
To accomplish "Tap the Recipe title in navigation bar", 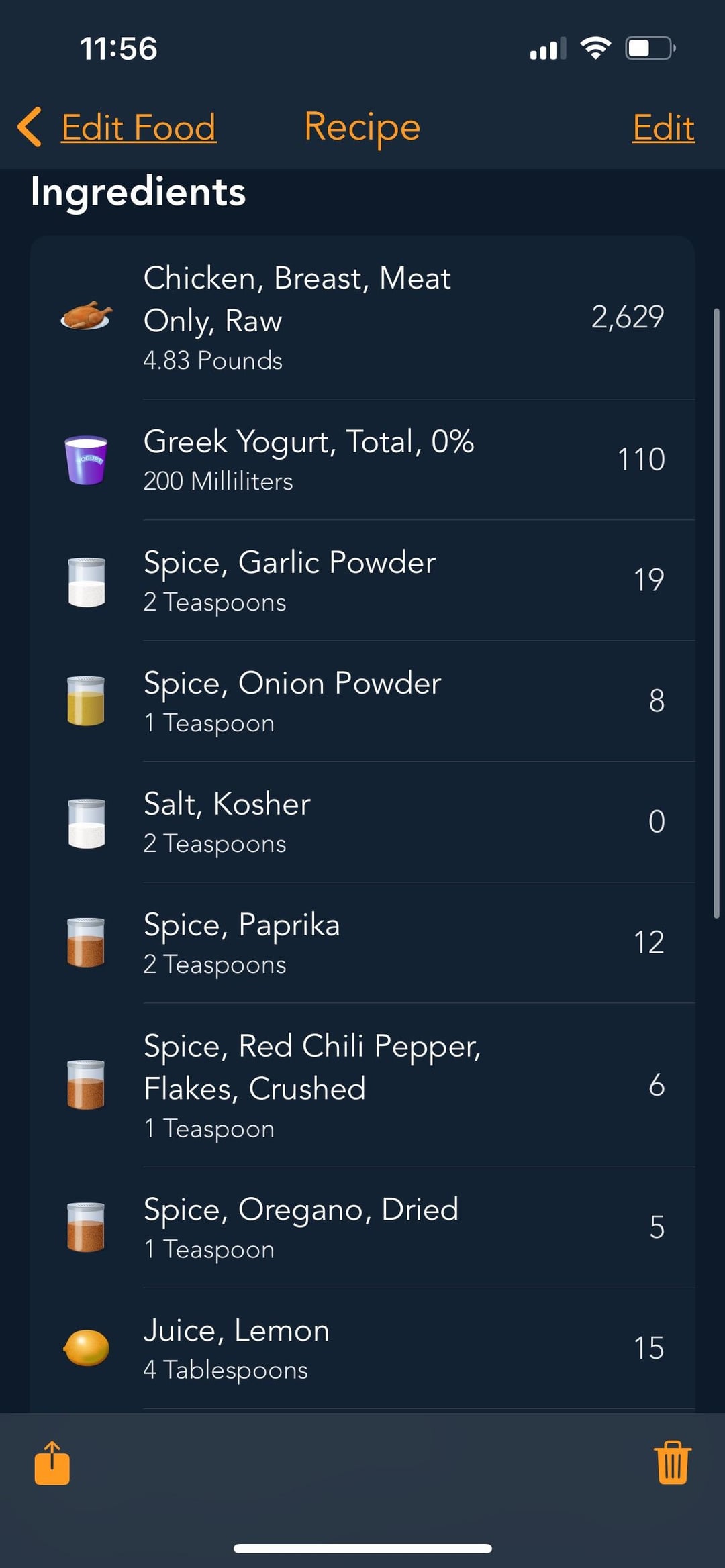I will 362,127.
